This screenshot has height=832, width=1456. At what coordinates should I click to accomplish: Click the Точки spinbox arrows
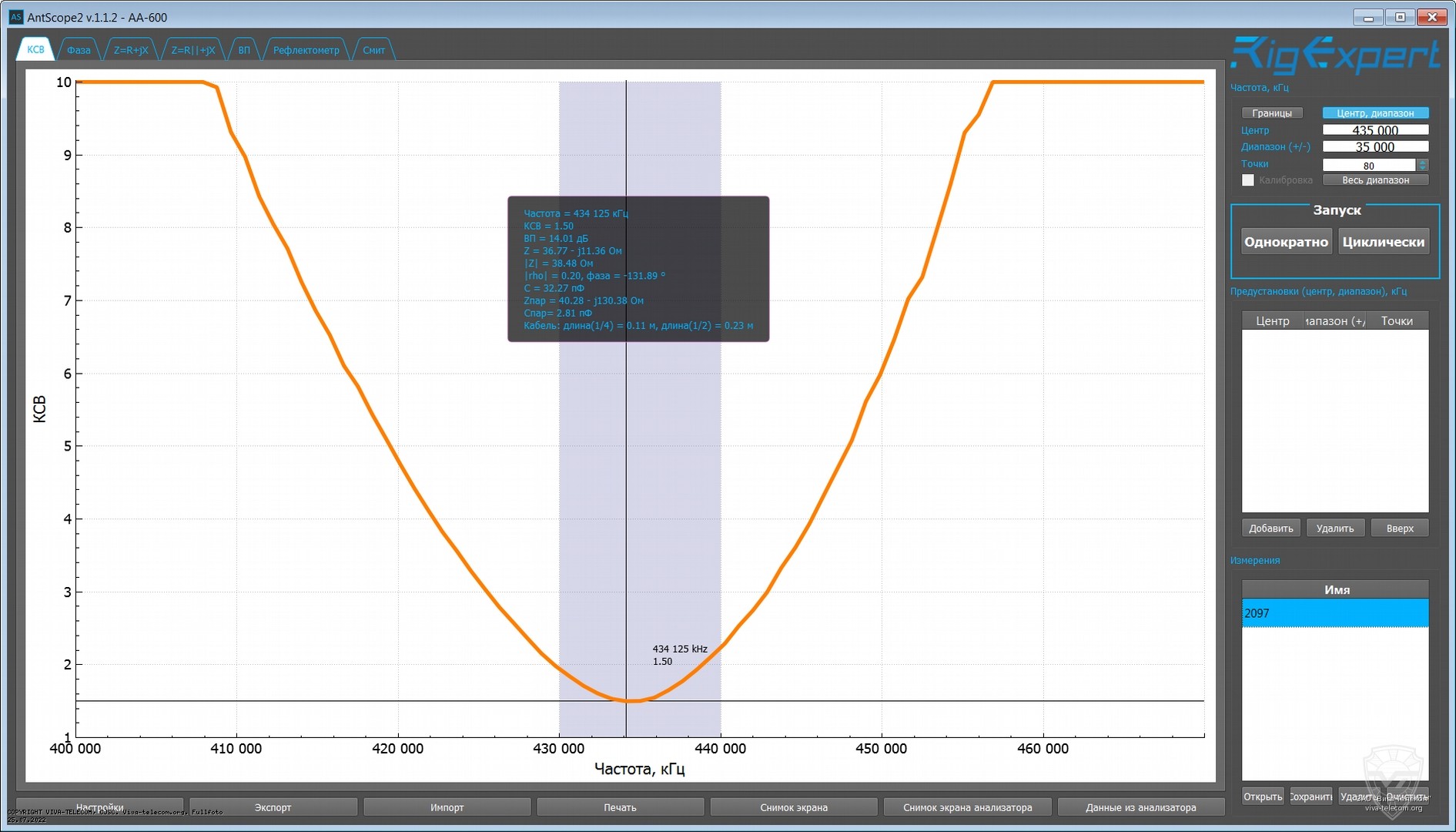tap(1422, 165)
